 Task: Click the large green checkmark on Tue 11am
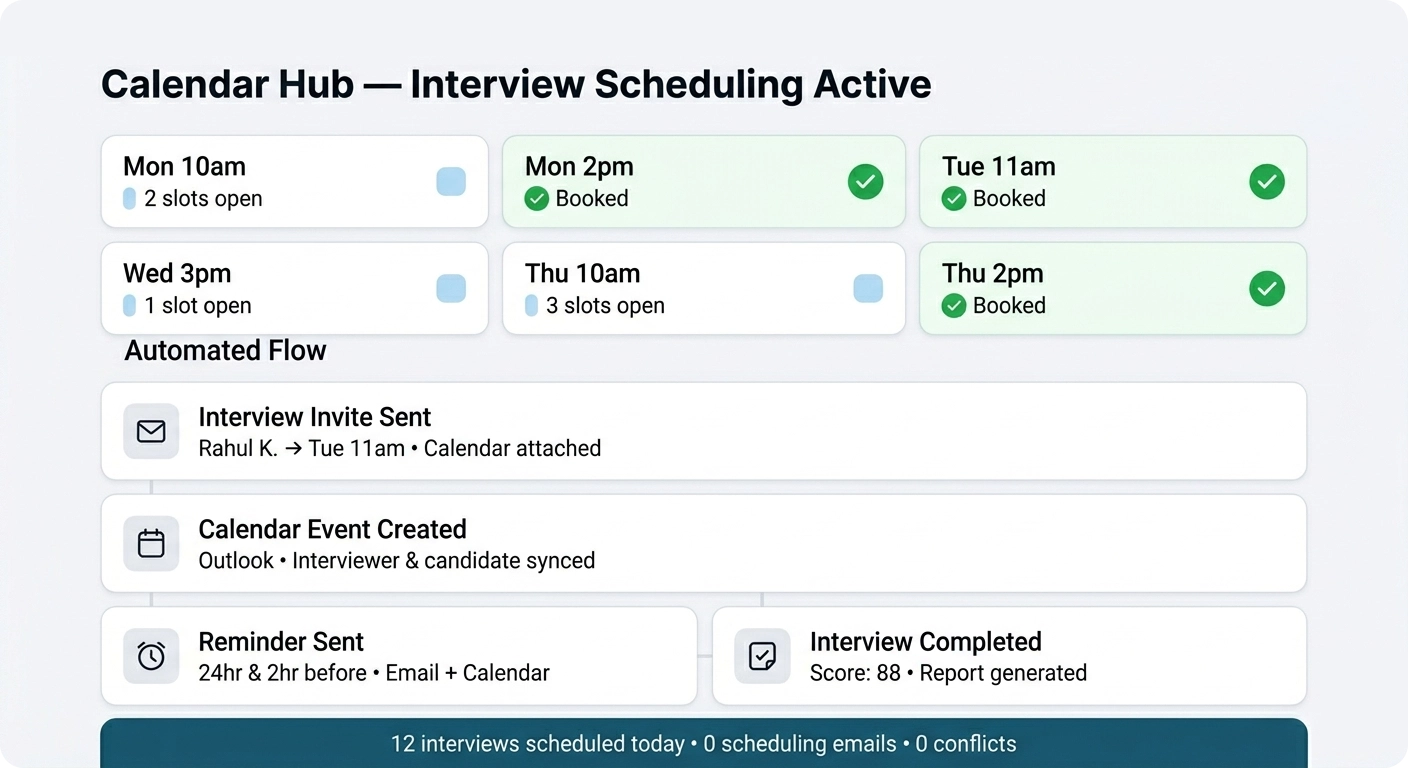pos(1267,182)
